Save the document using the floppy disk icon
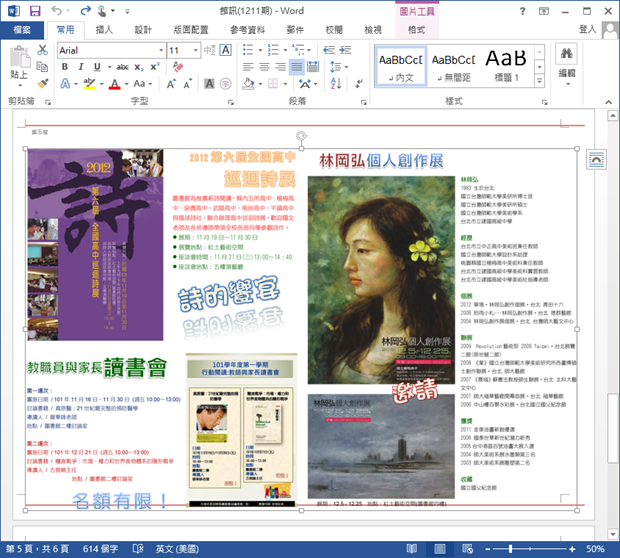The image size is (620, 558). pos(35,11)
